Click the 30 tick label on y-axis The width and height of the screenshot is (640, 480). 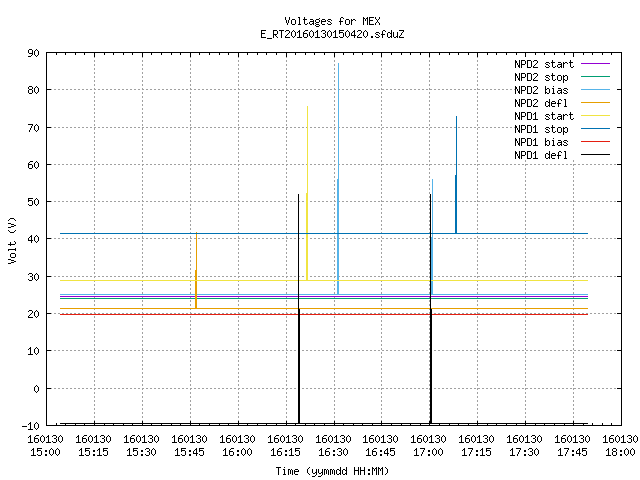click(x=34, y=277)
